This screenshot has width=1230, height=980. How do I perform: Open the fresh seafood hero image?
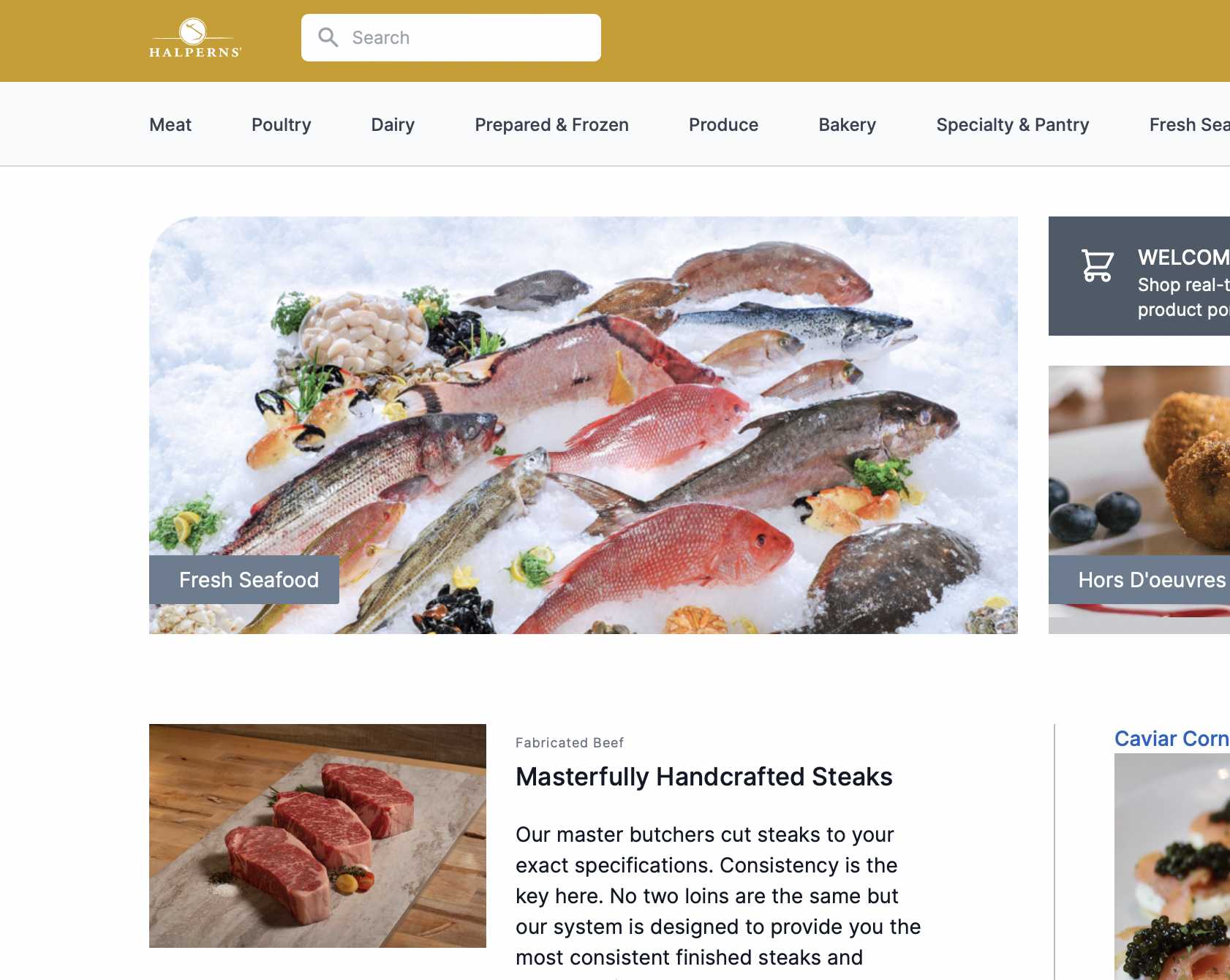584,425
